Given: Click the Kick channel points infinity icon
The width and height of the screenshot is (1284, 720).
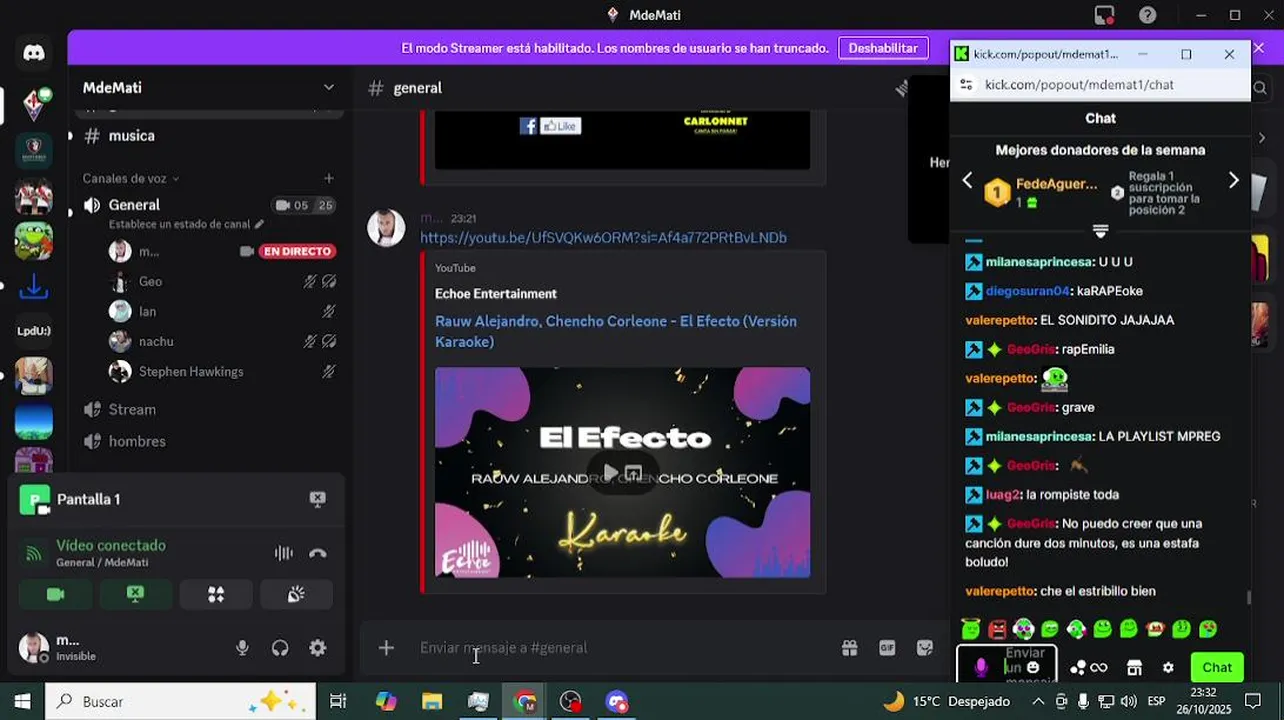Looking at the screenshot, I should [1099, 667].
